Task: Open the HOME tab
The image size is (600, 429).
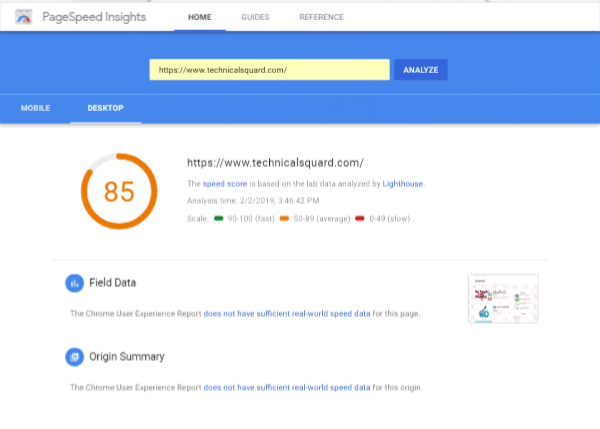Action: 200,17
